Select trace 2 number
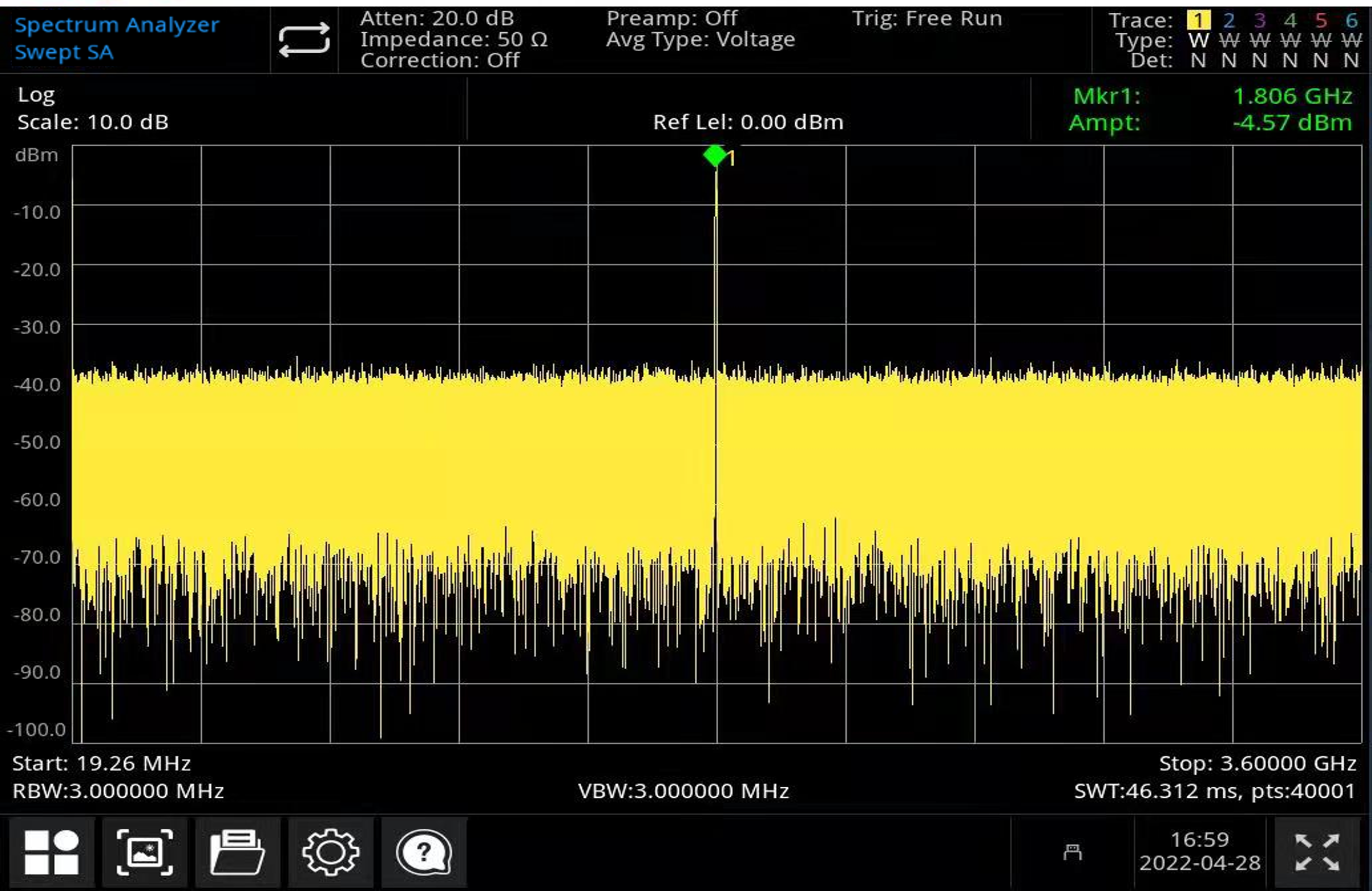The image size is (1372, 891). click(1229, 21)
